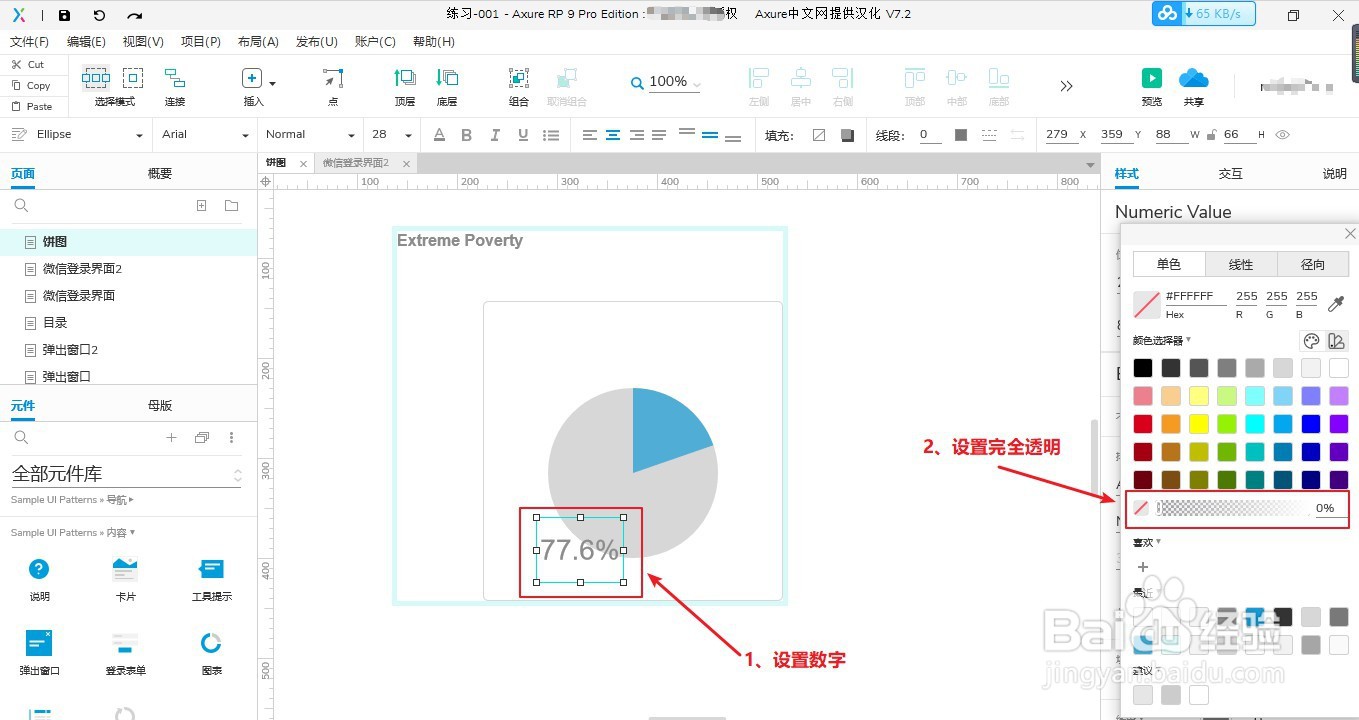The height and width of the screenshot is (720, 1359).
Task: Open the 全部元件库 library dropdown
Action: pyautogui.click(x=127, y=474)
